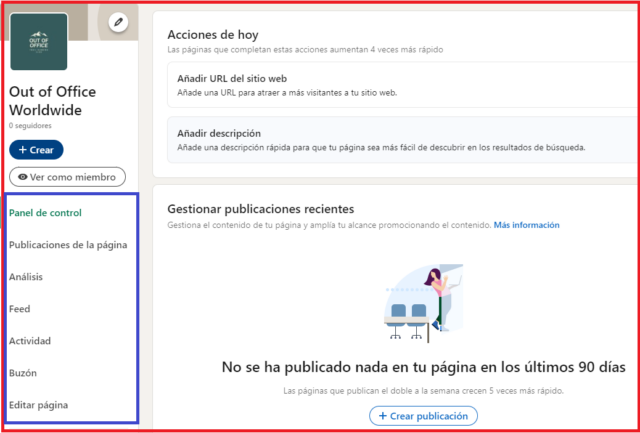Image resolution: width=640 pixels, height=433 pixels.
Task: Open Análisis in the sidebar
Action: 26,277
